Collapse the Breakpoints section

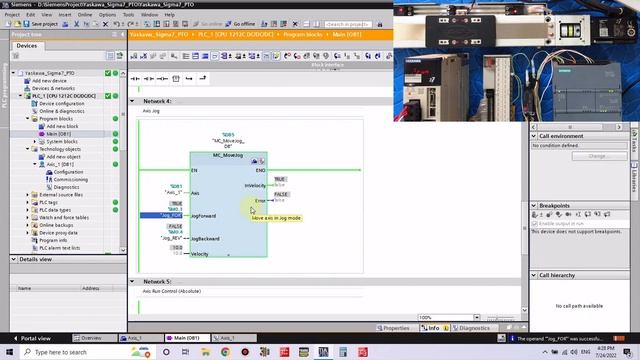point(534,206)
